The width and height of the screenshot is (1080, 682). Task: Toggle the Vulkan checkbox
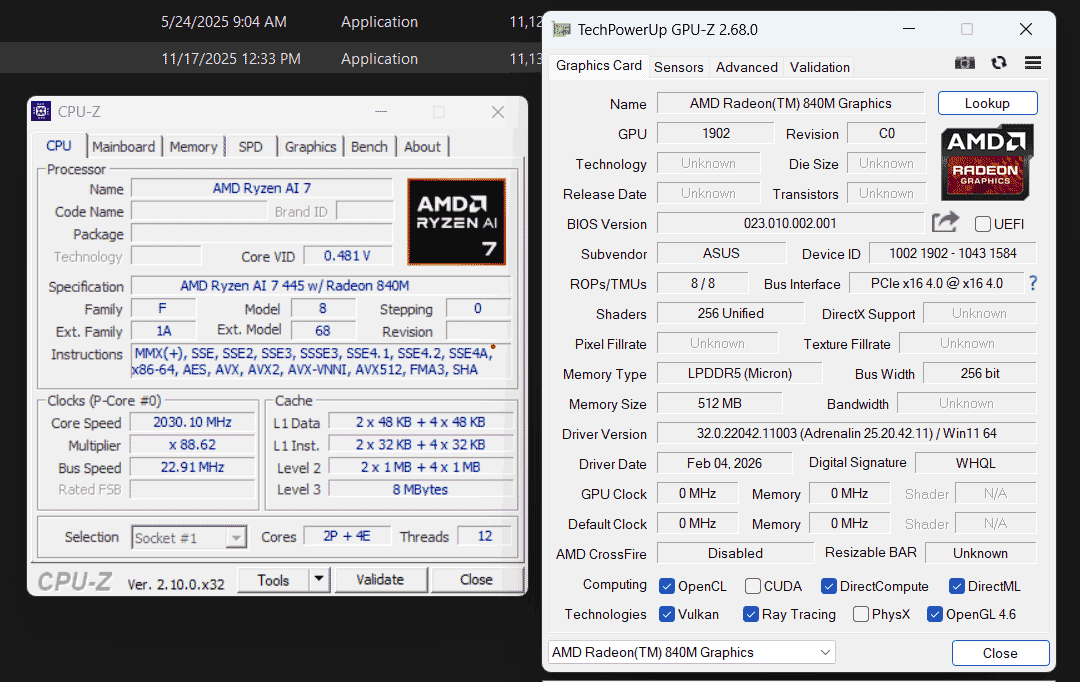pos(666,614)
